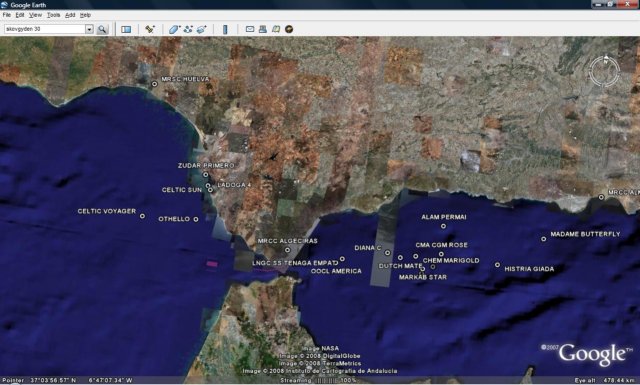Open the Google Maps view icon

(276, 29)
